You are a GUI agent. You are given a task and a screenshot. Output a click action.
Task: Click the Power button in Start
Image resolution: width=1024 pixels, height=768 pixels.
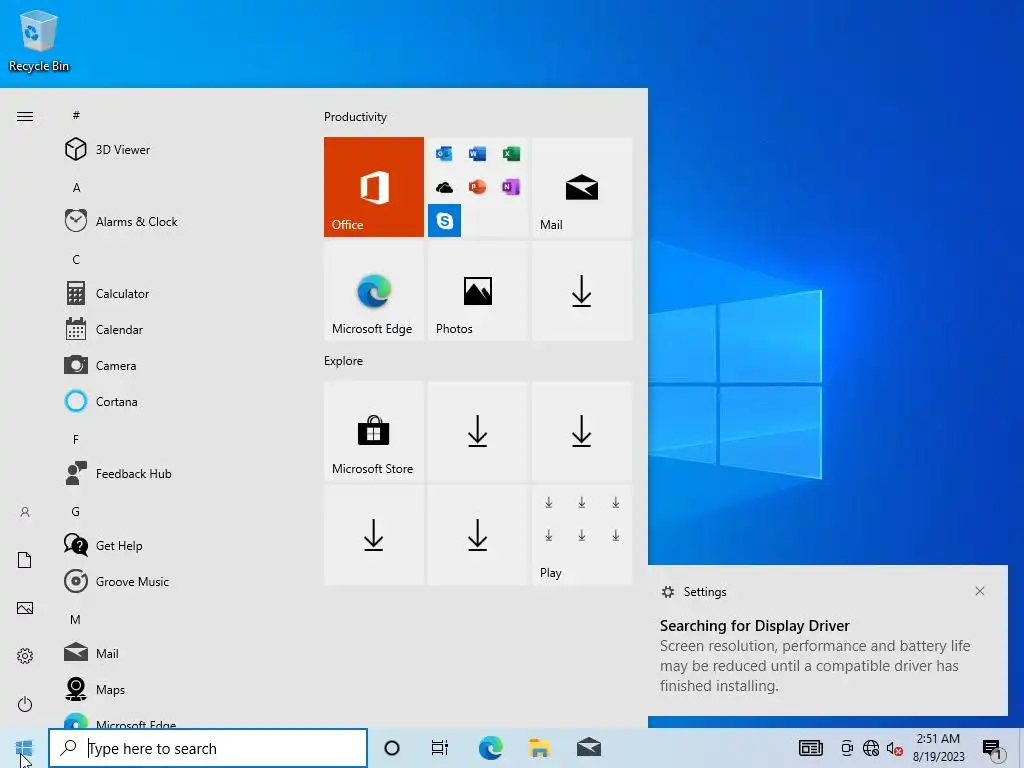pyautogui.click(x=25, y=704)
